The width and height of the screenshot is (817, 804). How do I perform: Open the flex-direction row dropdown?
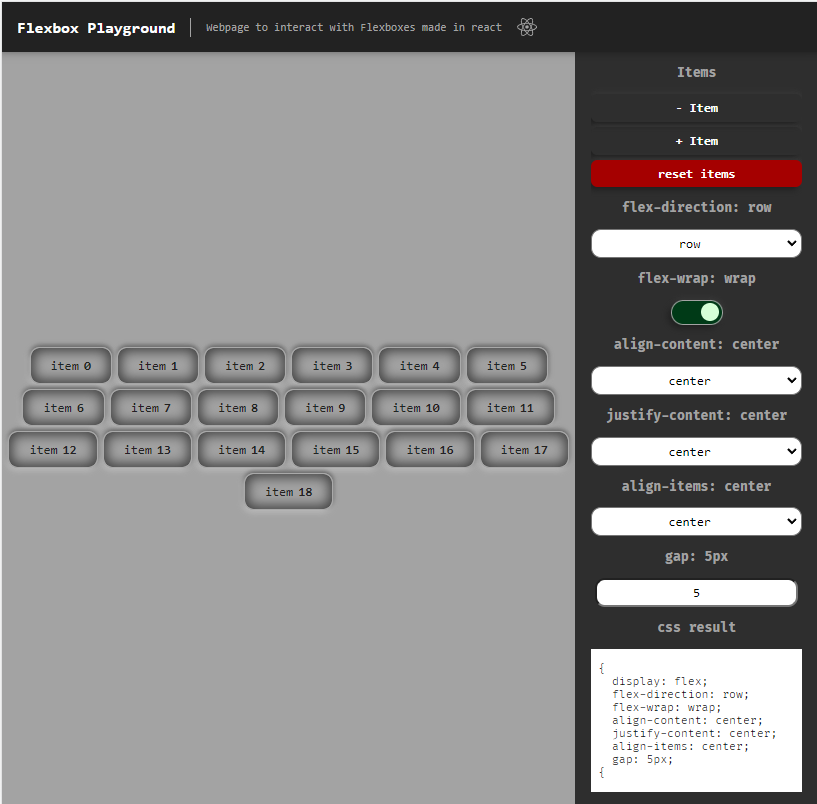696,244
